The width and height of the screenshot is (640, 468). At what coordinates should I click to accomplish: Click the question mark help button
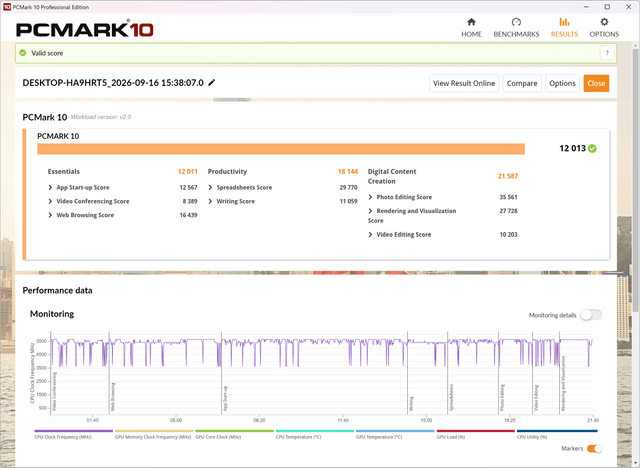pyautogui.click(x=607, y=53)
